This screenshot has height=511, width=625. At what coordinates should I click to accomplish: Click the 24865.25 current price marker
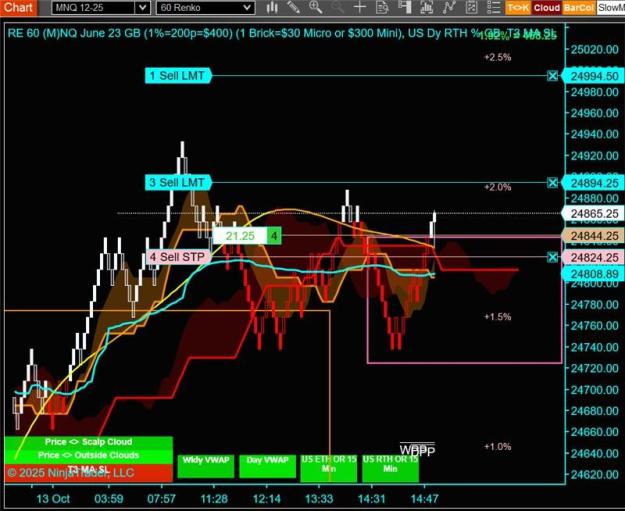(x=593, y=214)
